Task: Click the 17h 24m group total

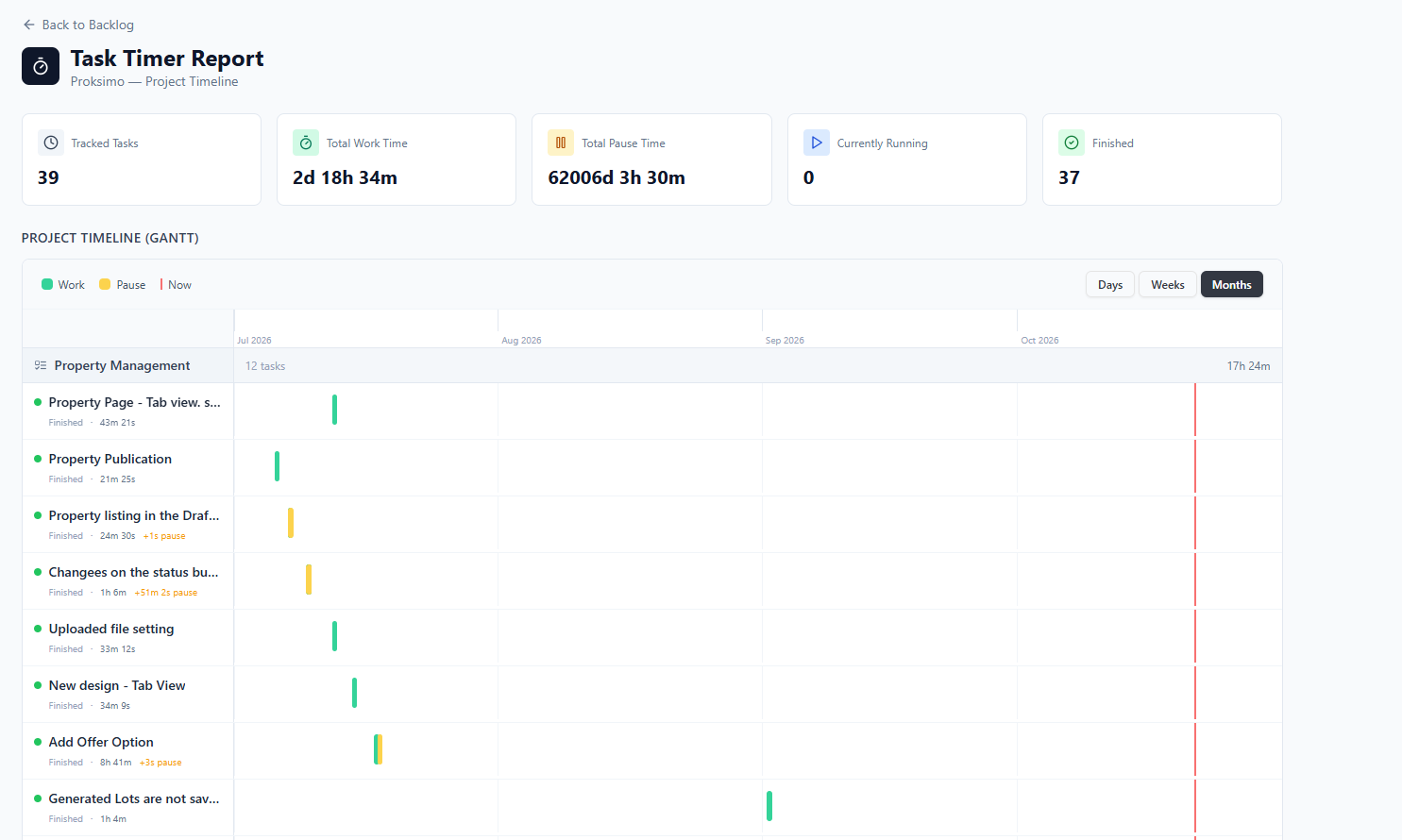Action: [1248, 365]
